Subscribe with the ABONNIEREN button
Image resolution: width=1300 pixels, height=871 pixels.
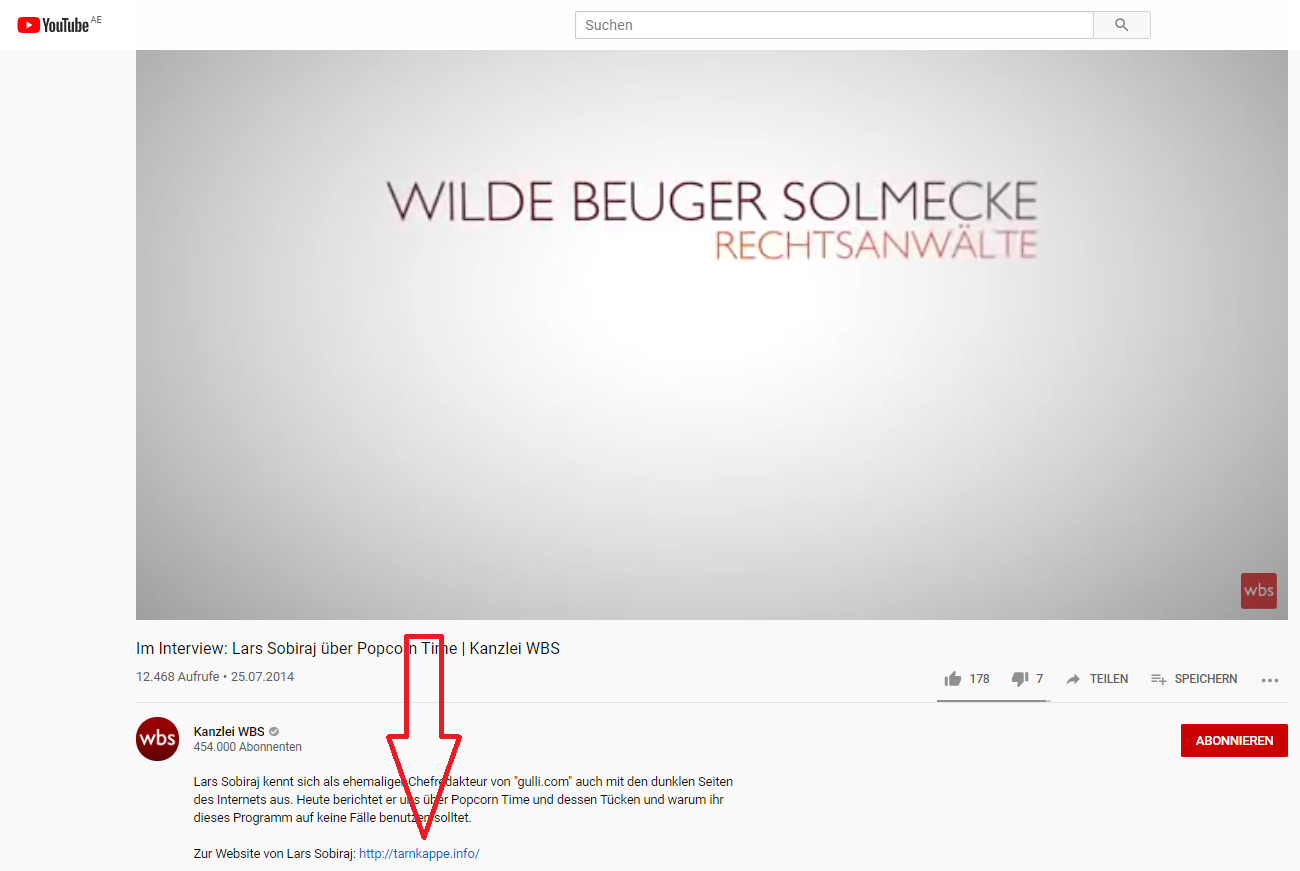(1234, 741)
